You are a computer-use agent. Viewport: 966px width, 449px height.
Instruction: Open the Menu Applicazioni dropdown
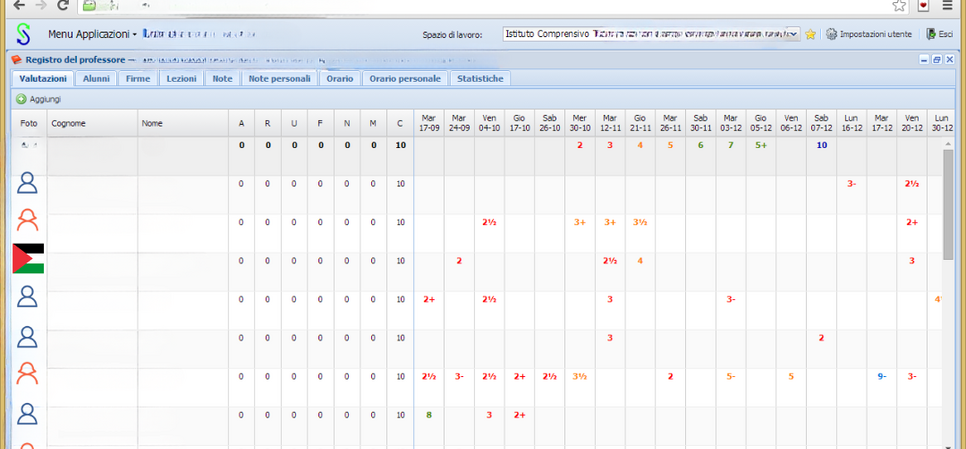pyautogui.click(x=92, y=34)
